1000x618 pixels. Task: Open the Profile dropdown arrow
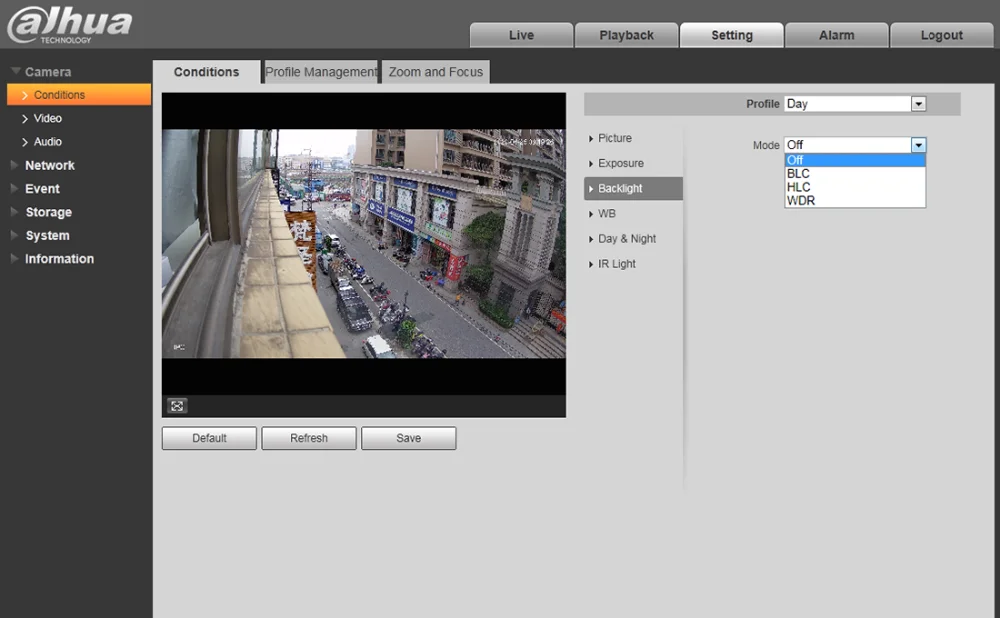coord(918,104)
